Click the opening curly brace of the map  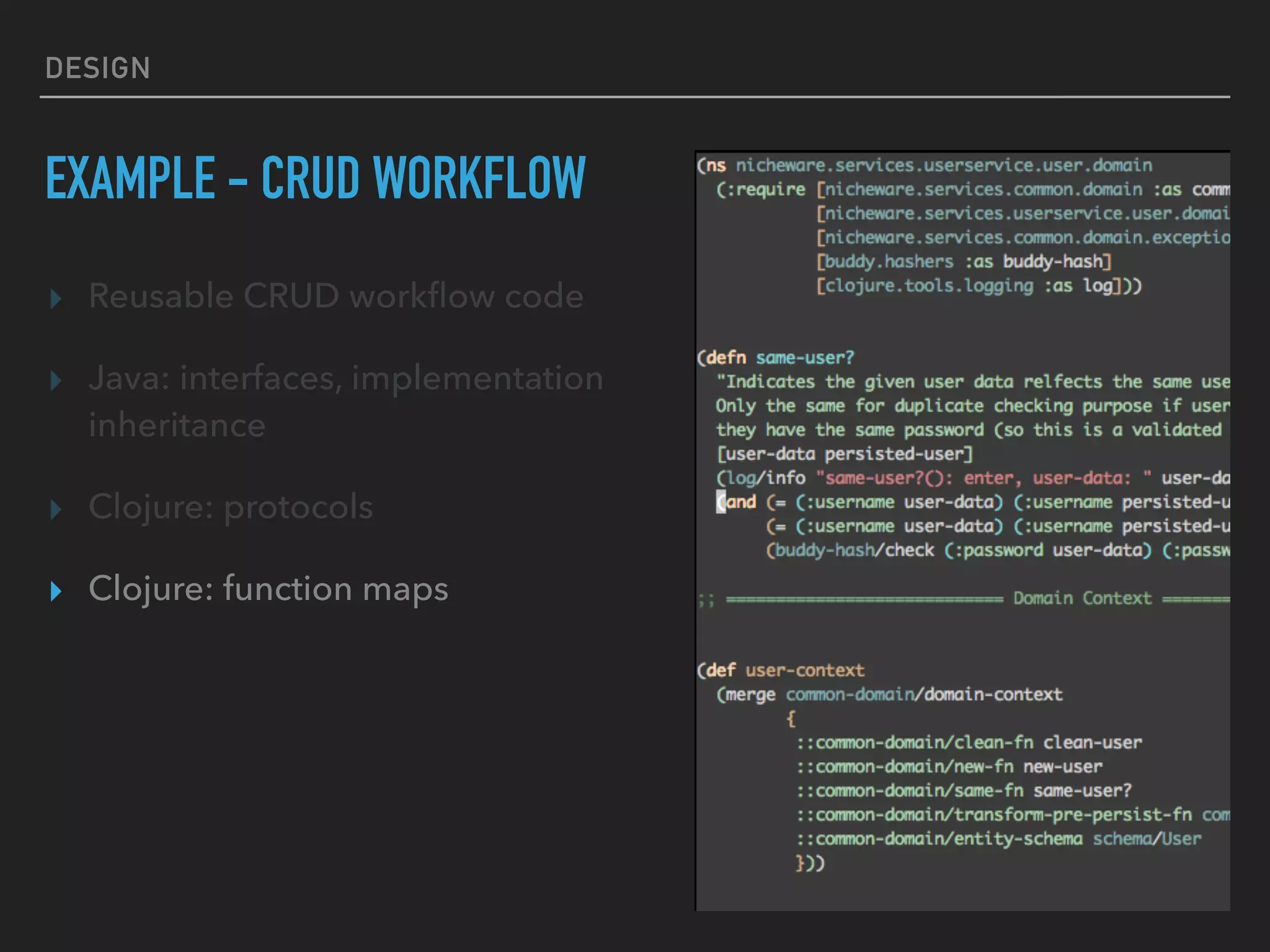(791, 719)
